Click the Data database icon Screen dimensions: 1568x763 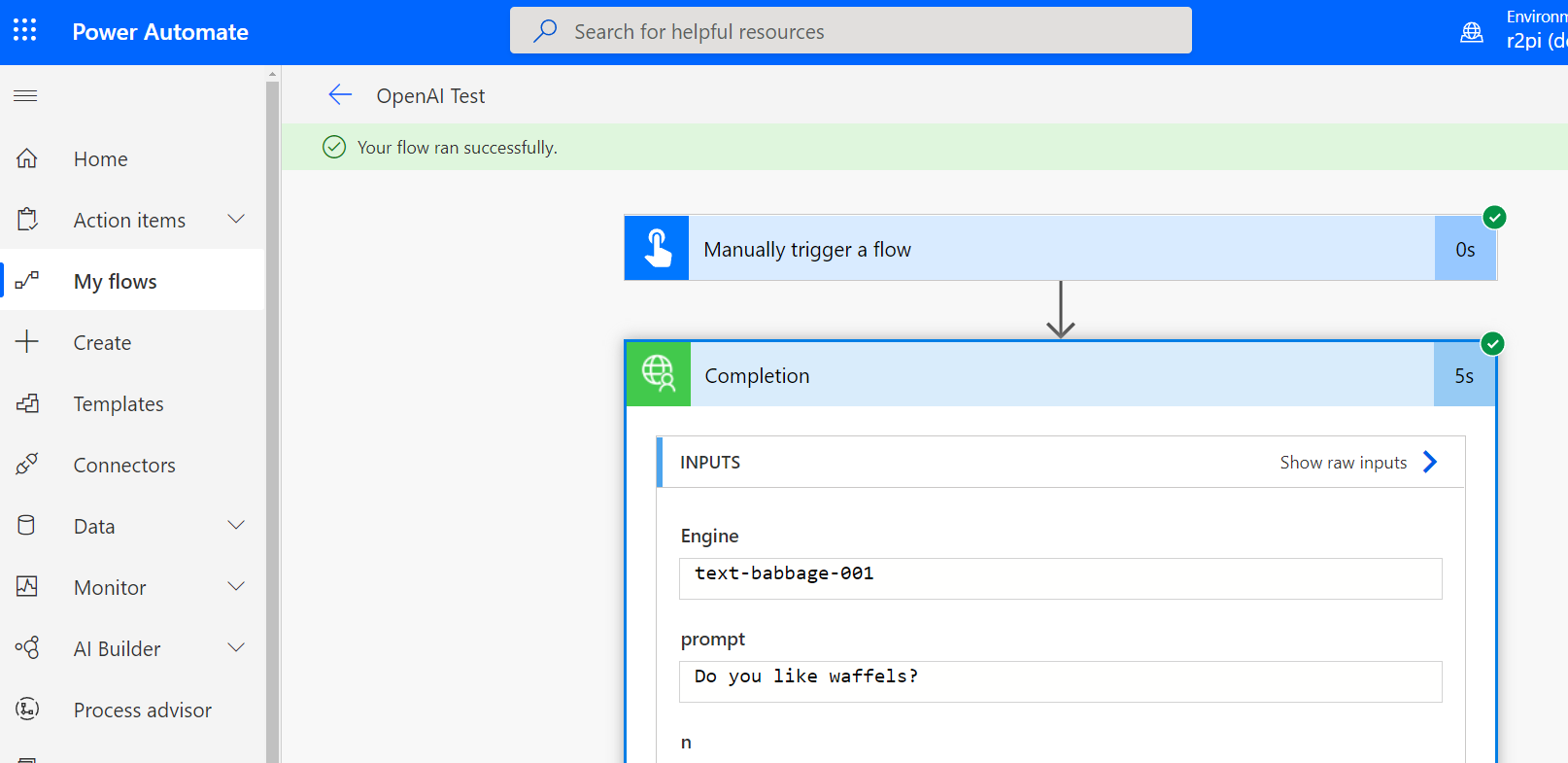(x=27, y=526)
